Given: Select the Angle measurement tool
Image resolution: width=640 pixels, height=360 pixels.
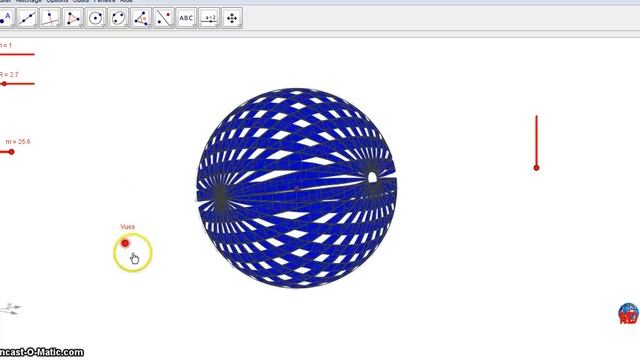Looking at the screenshot, I should (141, 18).
